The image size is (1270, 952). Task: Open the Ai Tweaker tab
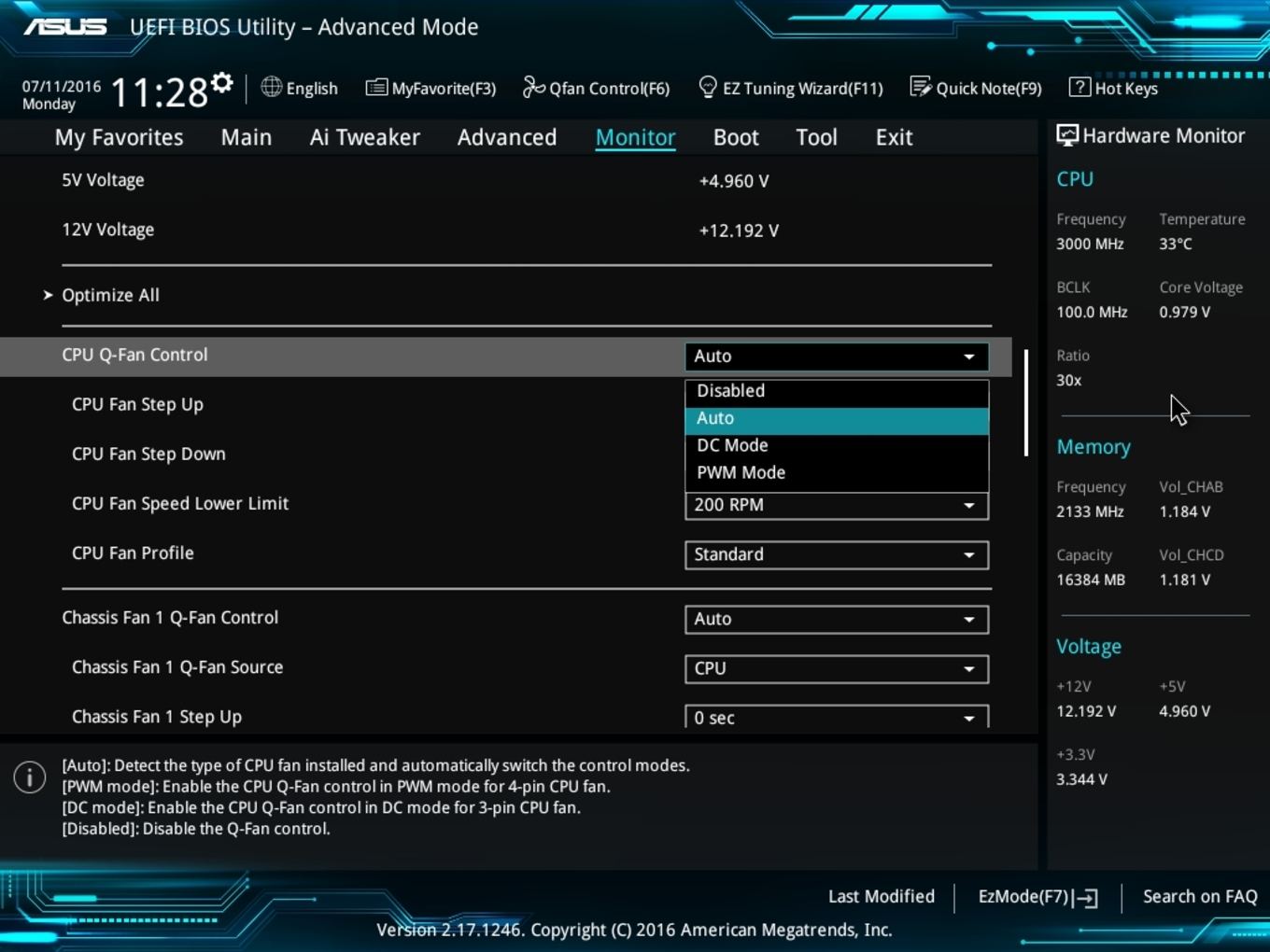pyautogui.click(x=364, y=137)
